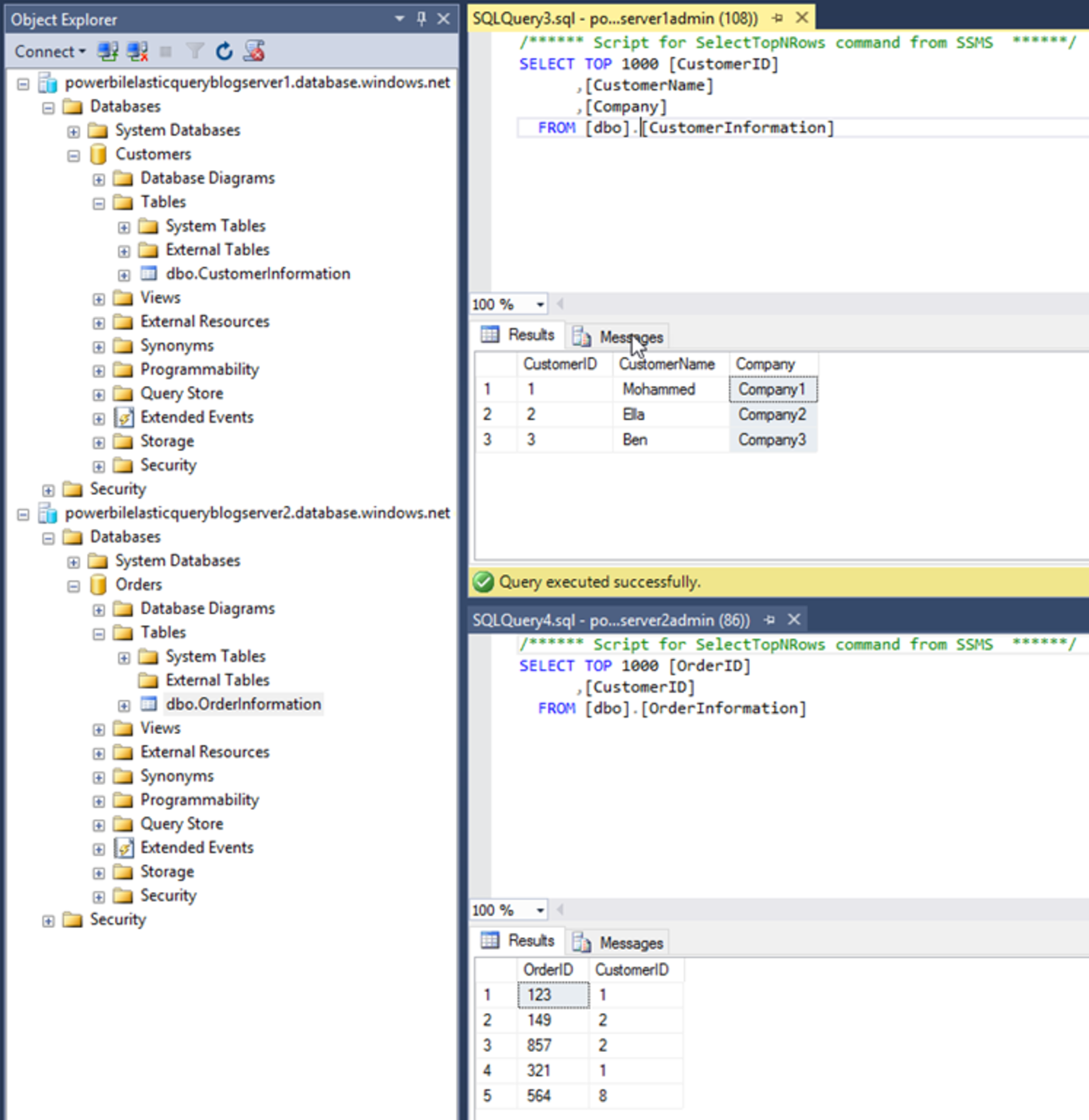
Task: Pin the Object Explorer panel
Action: pyautogui.click(x=421, y=19)
